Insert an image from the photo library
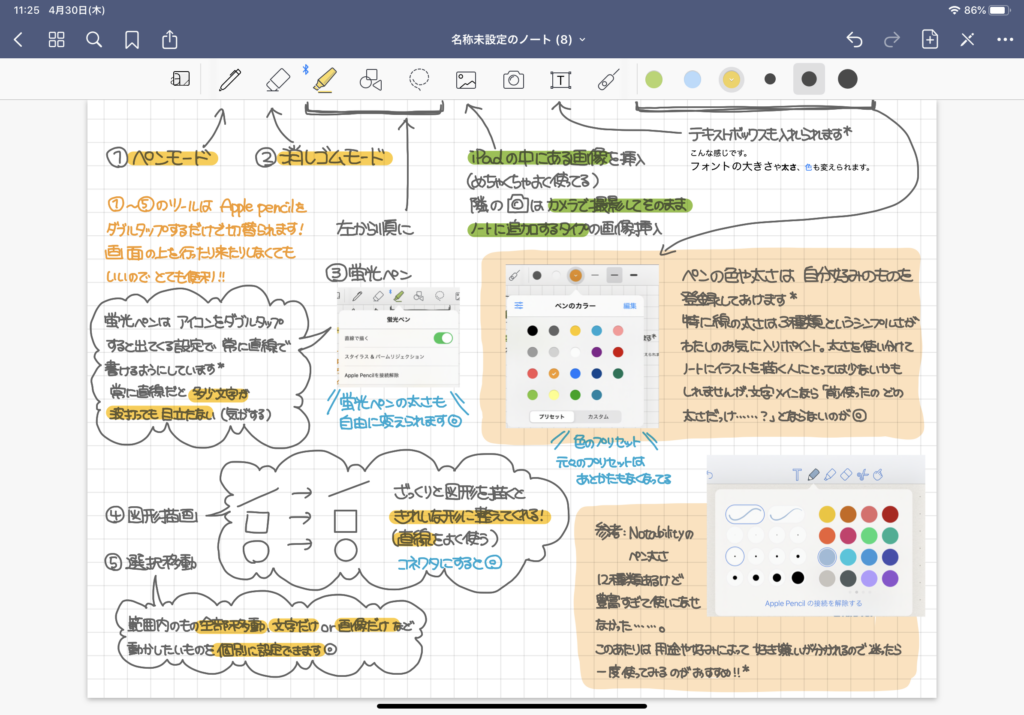1024x715 pixels. pos(465,80)
